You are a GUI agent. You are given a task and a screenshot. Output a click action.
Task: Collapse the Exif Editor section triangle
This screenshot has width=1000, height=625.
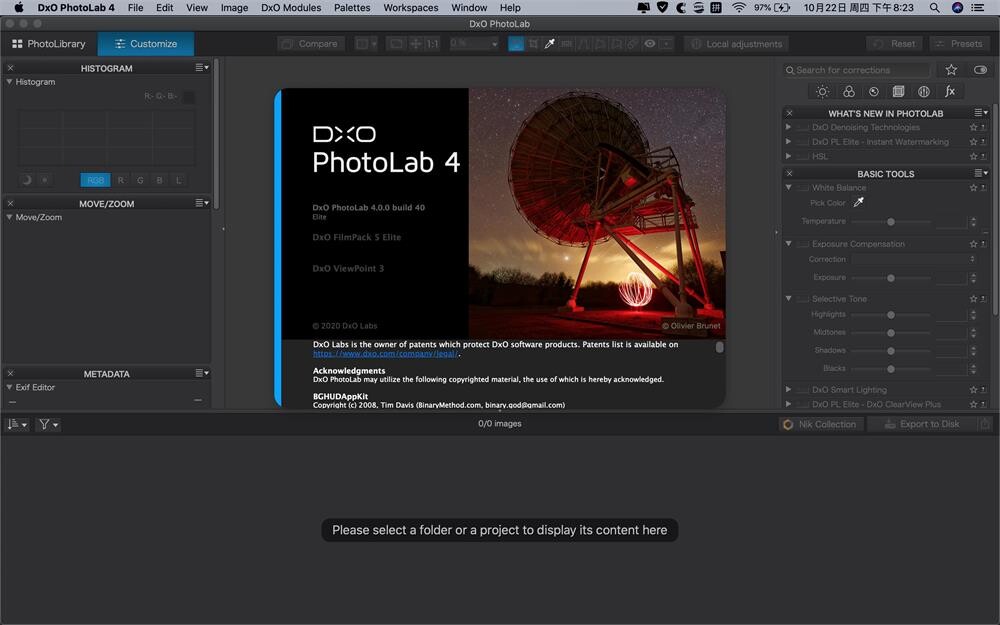(10, 387)
